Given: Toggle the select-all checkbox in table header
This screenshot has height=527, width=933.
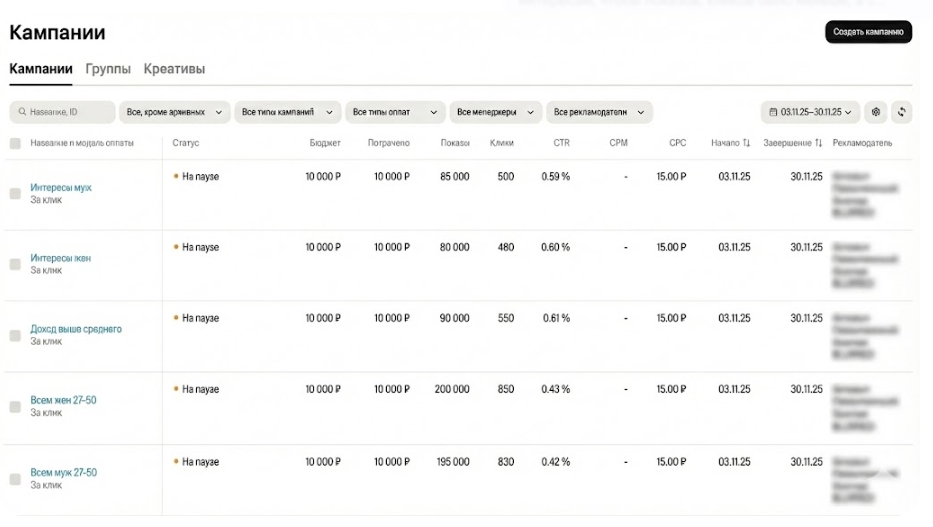Looking at the screenshot, I should tap(15, 144).
